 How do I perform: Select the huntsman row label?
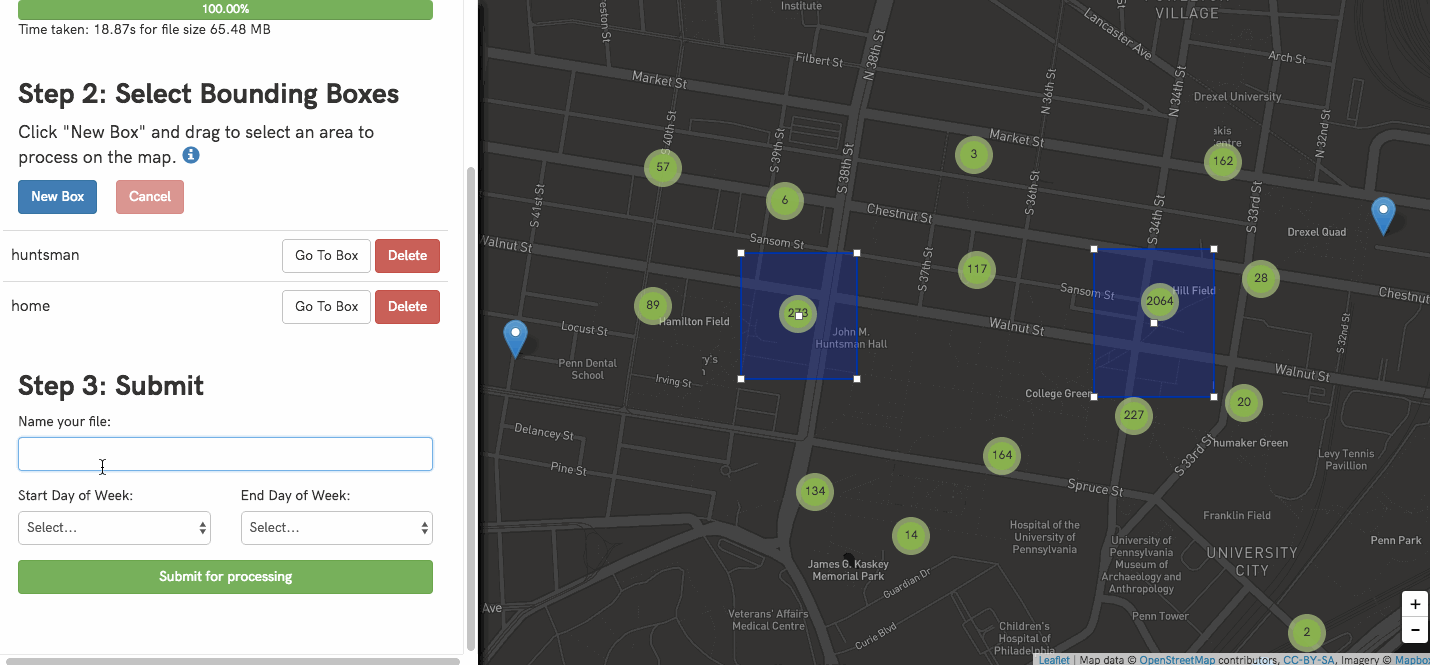tap(45, 255)
